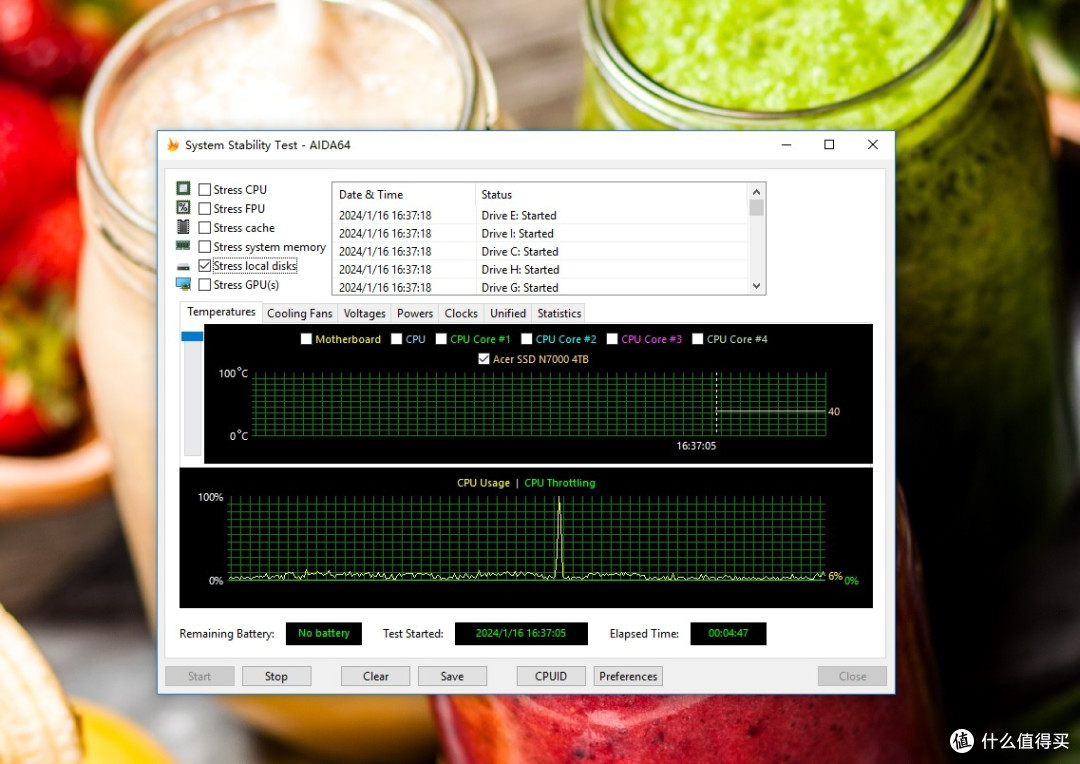The height and width of the screenshot is (764, 1080).
Task: Click the Status column header
Action: point(612,195)
